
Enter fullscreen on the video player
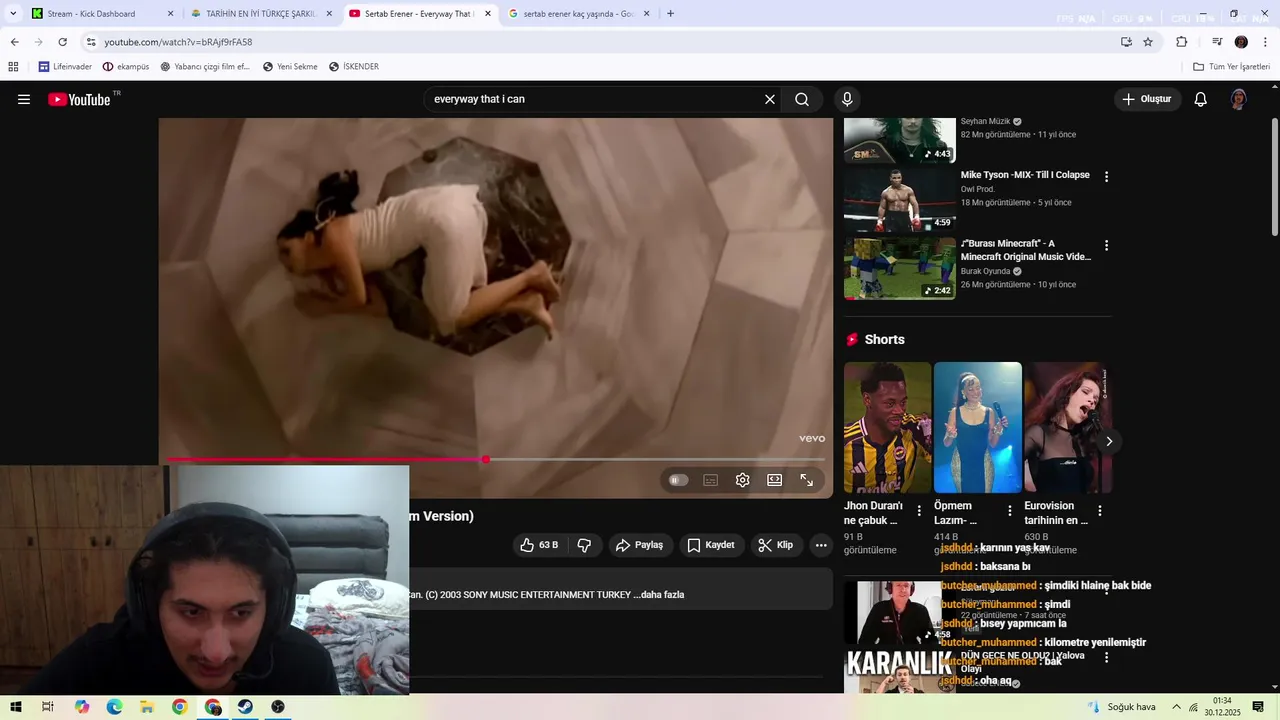click(806, 480)
